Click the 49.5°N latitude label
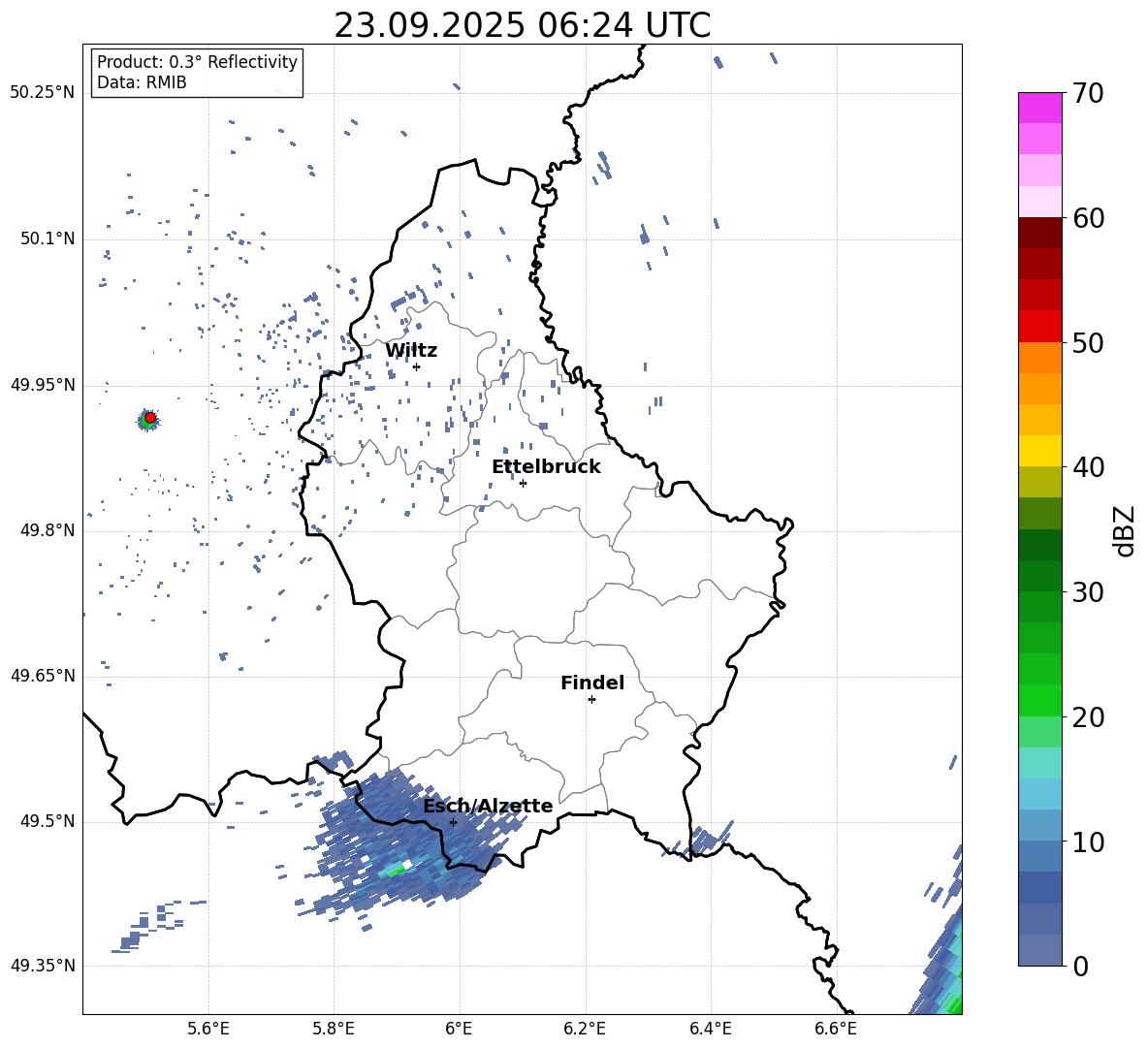 47,822
